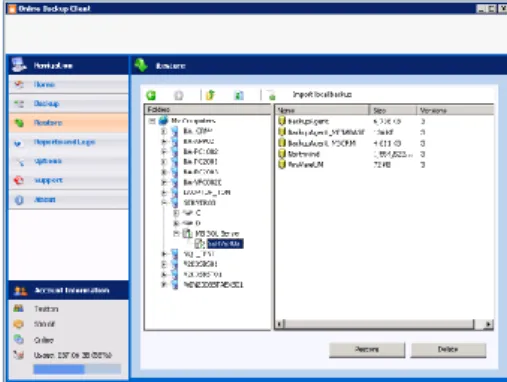Open the Backup section
507x382 pixels.
click(x=68, y=104)
